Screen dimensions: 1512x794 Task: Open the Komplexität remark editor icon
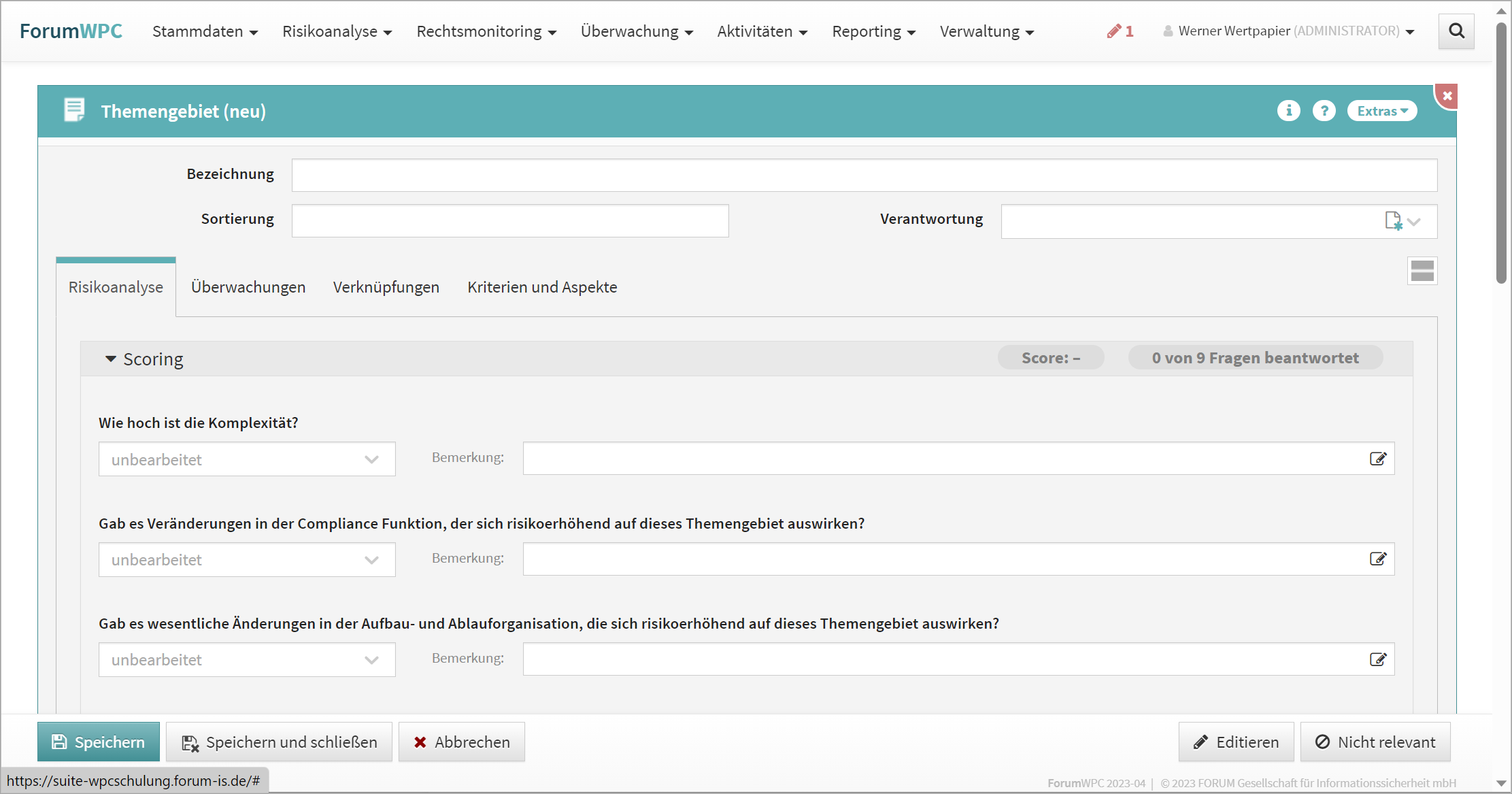pyautogui.click(x=1377, y=459)
